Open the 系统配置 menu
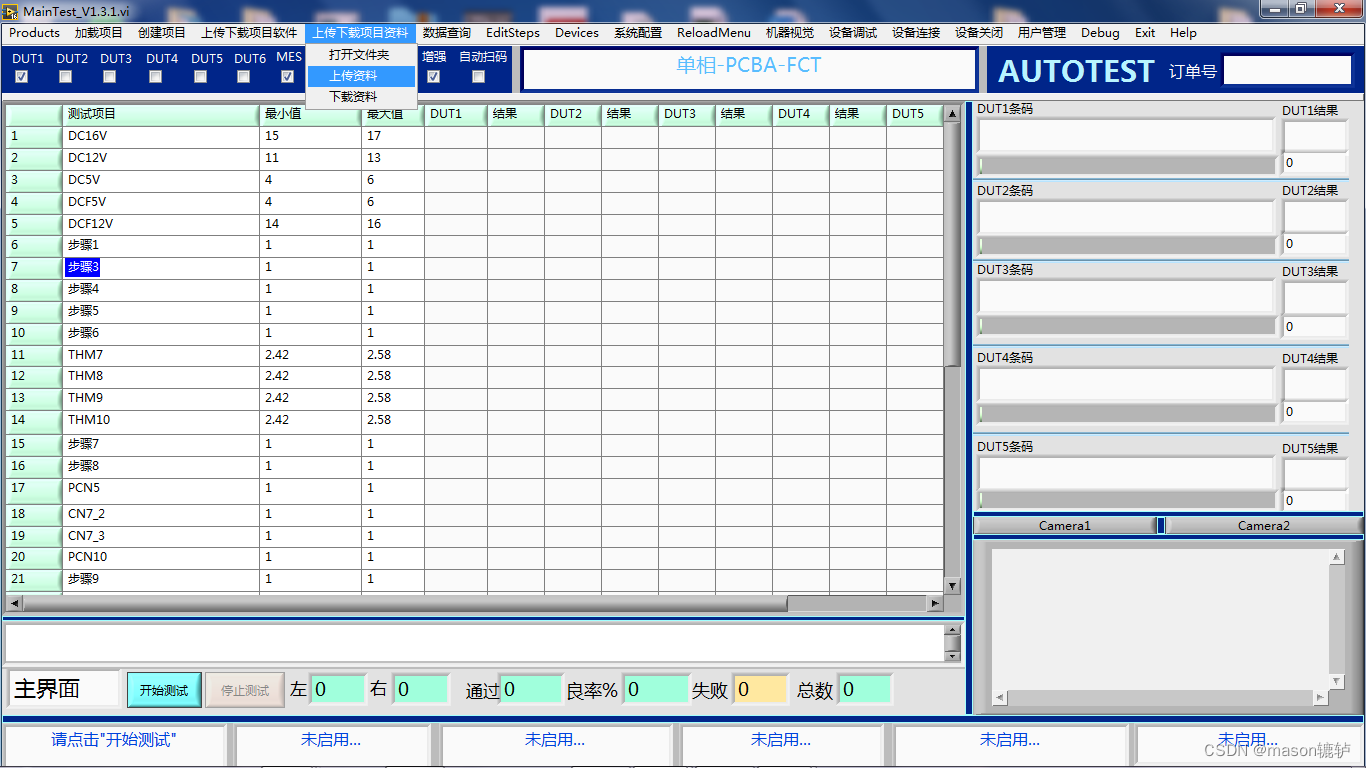 point(638,33)
